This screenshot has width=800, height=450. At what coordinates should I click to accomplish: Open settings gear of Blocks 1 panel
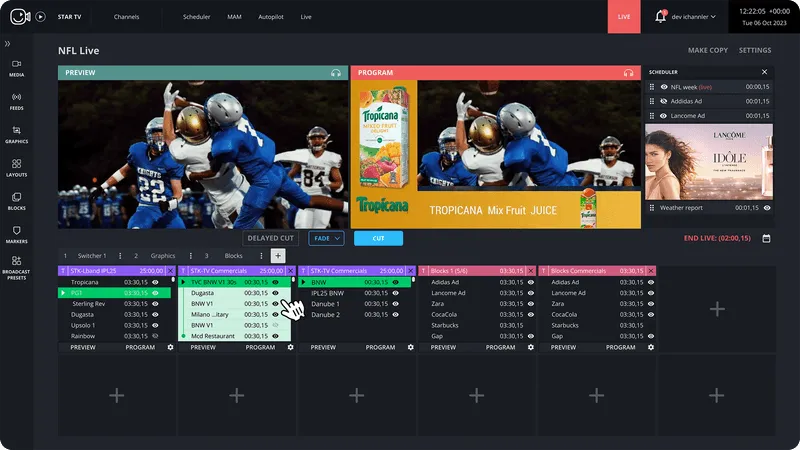tap(531, 347)
